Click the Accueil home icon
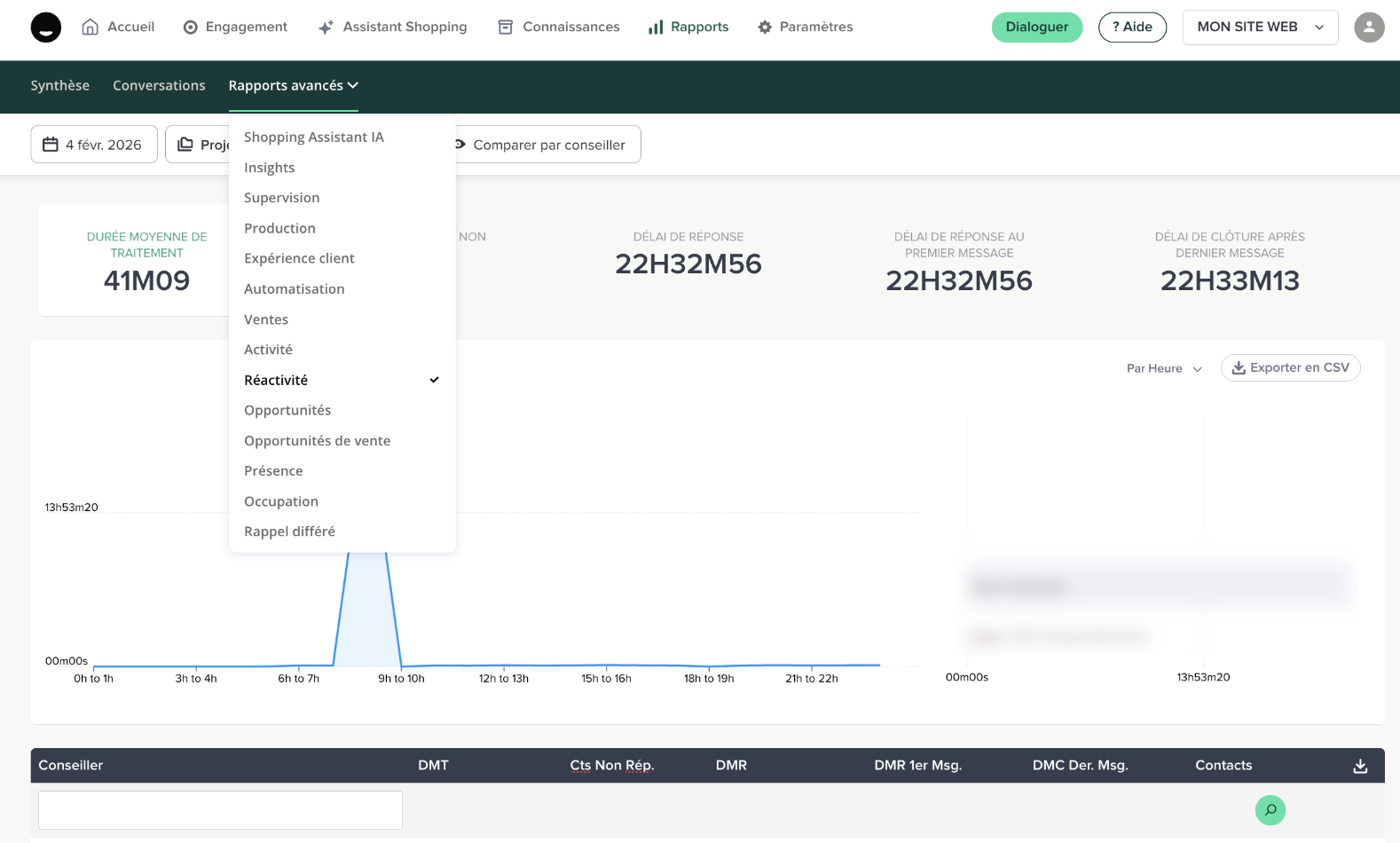 click(x=90, y=28)
